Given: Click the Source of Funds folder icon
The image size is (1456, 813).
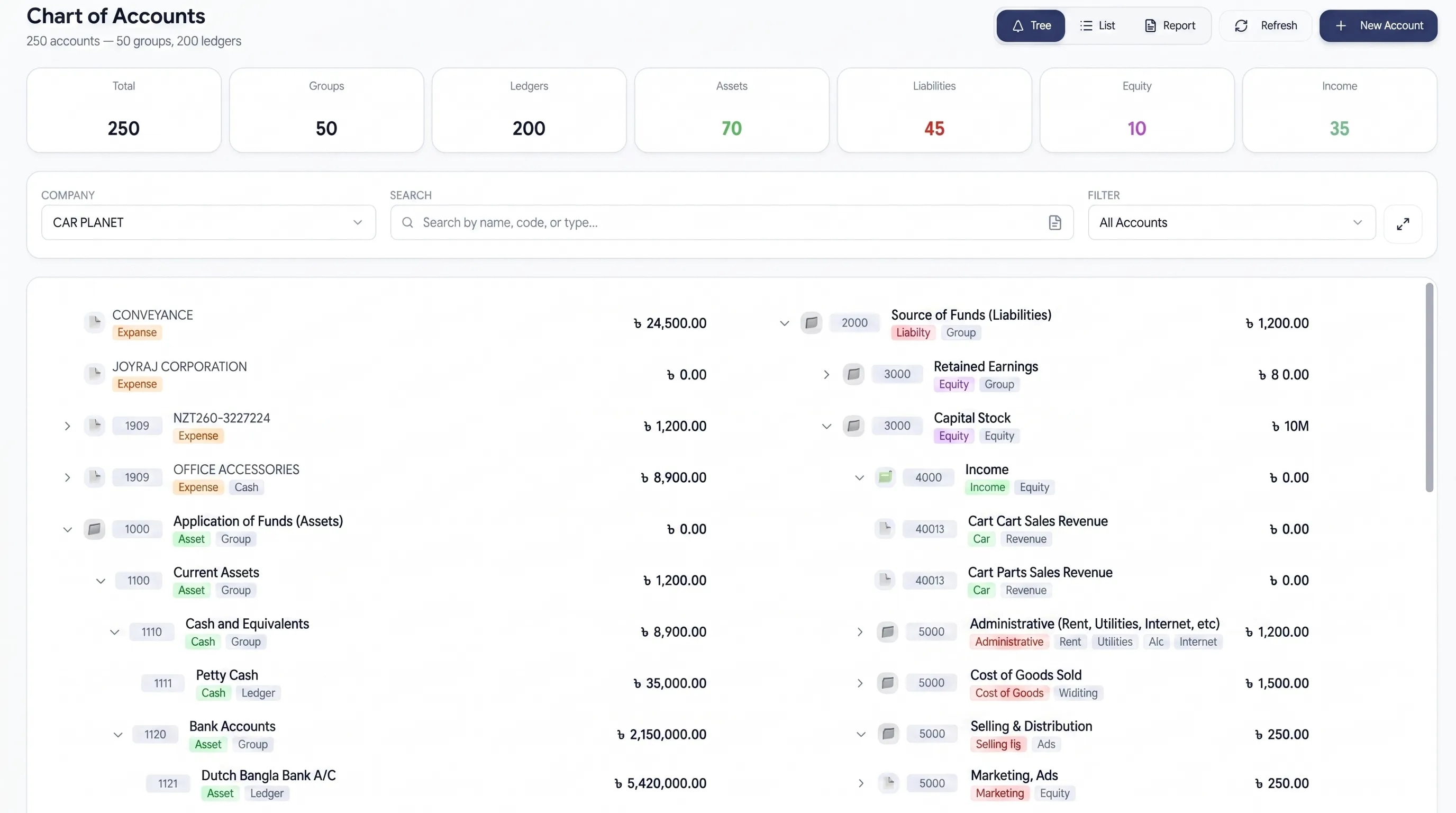Looking at the screenshot, I should [811, 323].
